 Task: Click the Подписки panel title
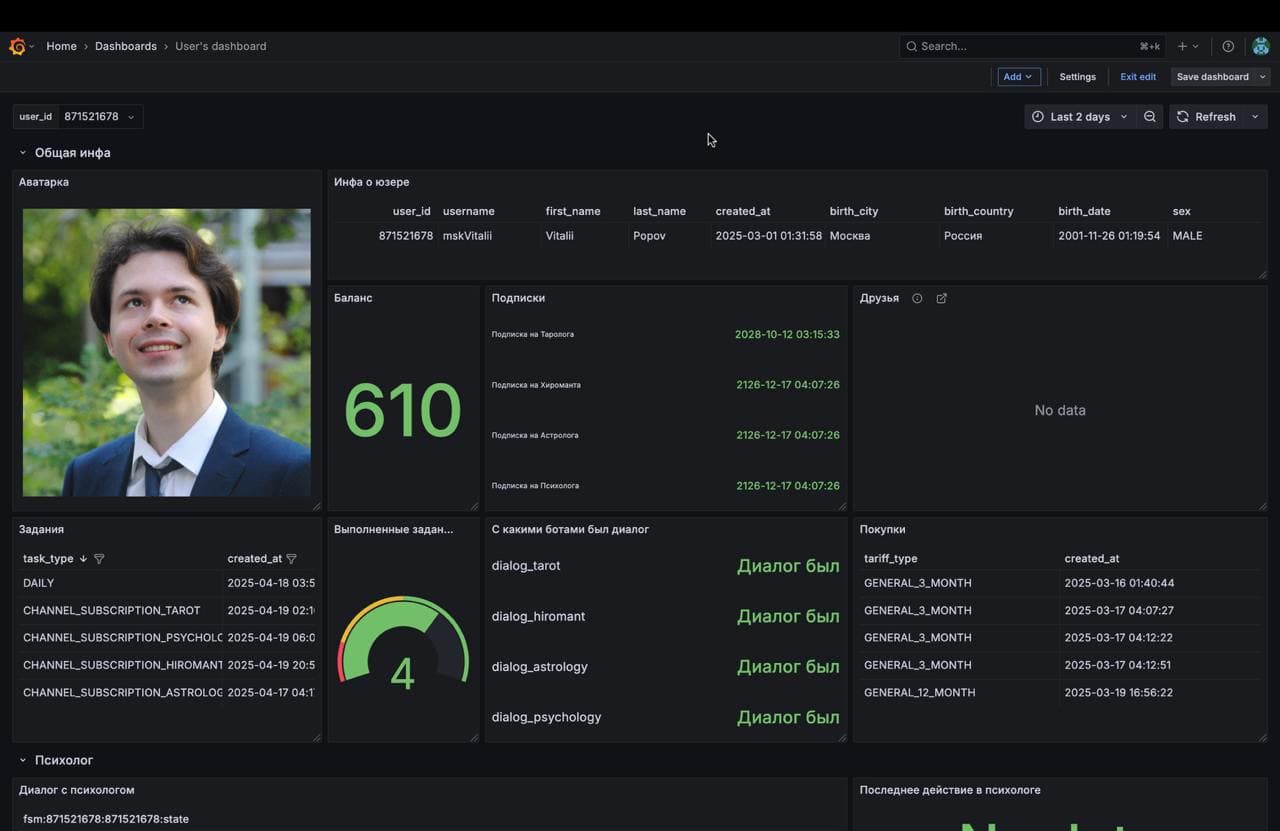point(518,298)
